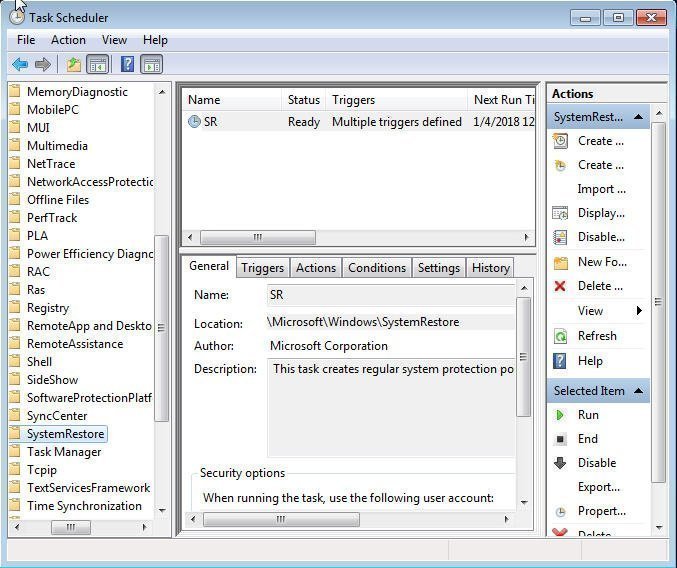
Task: Open the Action menu
Action: [68, 40]
